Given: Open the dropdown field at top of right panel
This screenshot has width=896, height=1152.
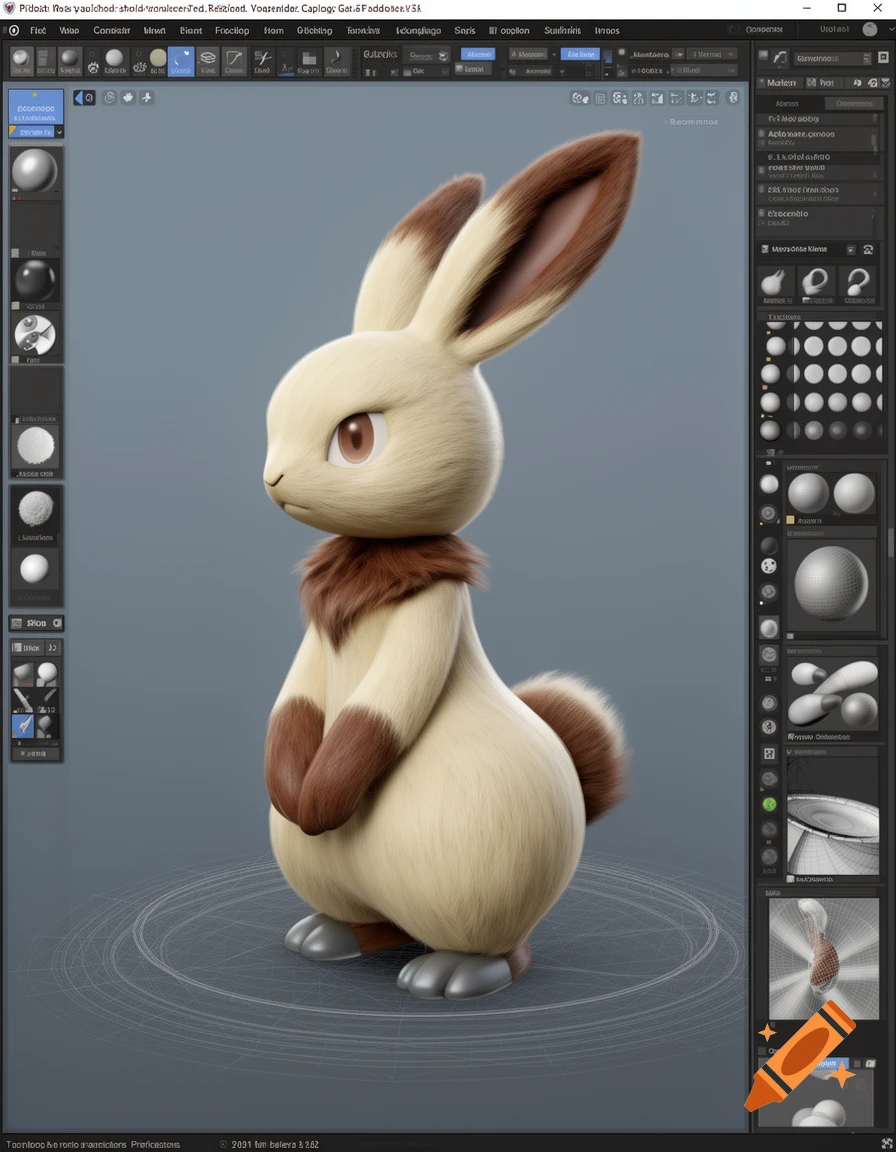Looking at the screenshot, I should (x=832, y=58).
